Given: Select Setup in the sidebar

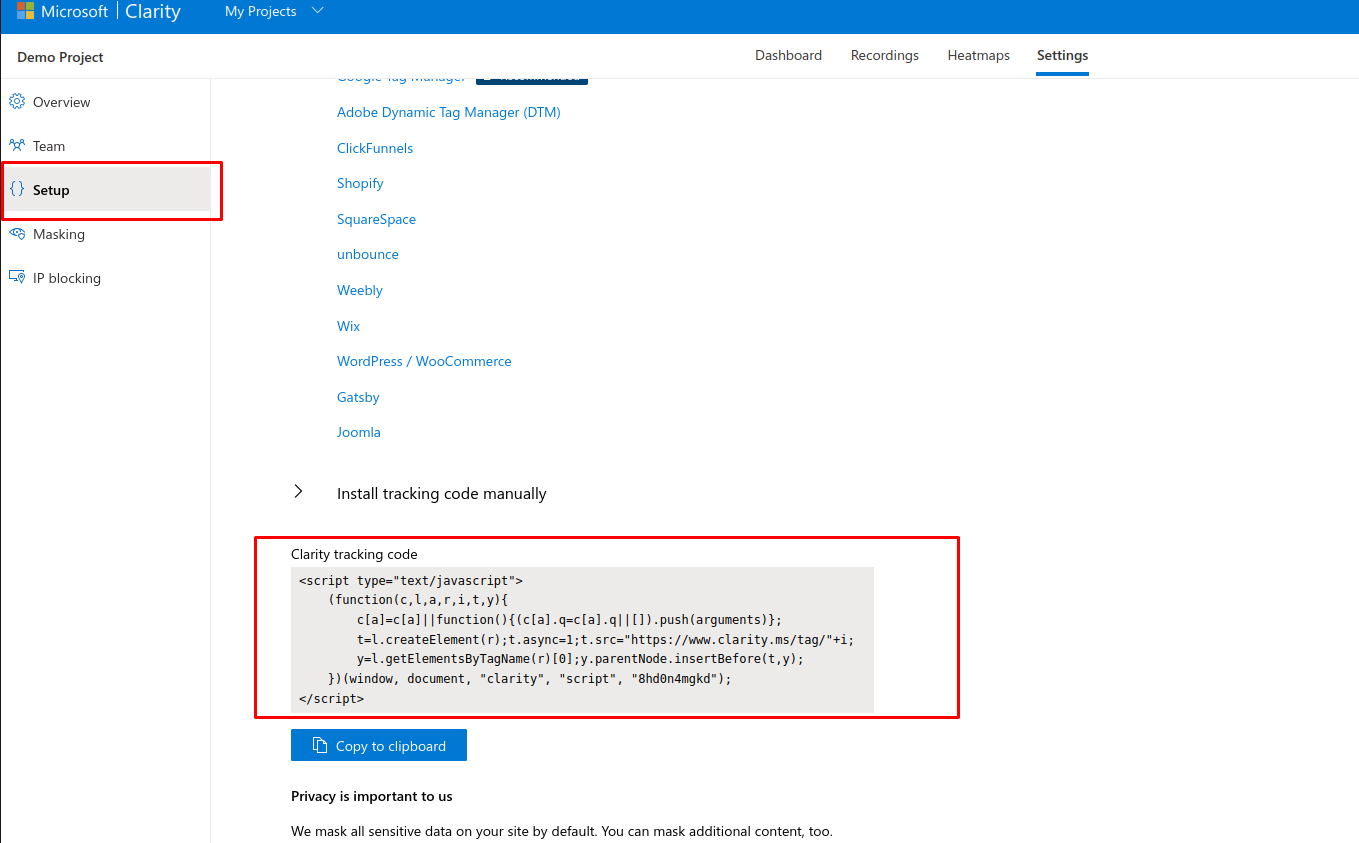Looking at the screenshot, I should [x=106, y=190].
